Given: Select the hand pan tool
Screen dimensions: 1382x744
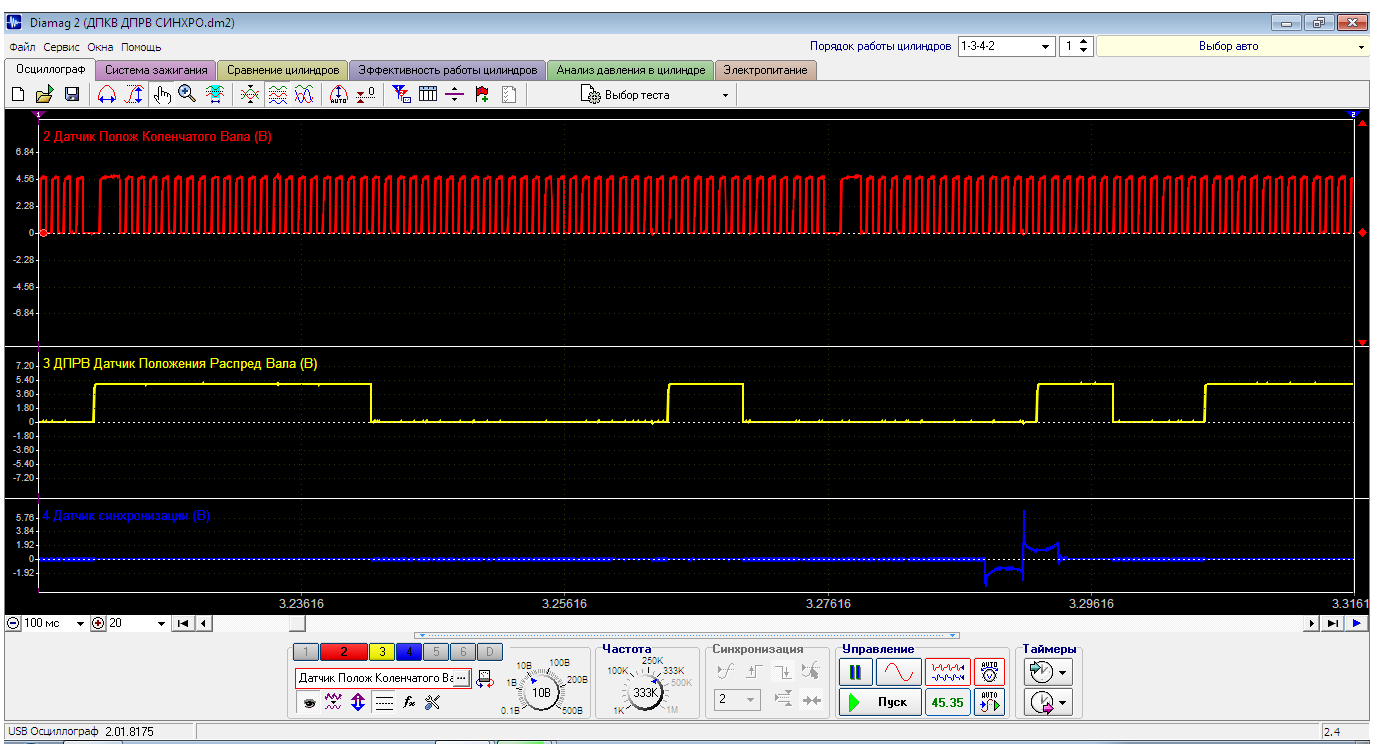Looking at the screenshot, I should (x=162, y=95).
